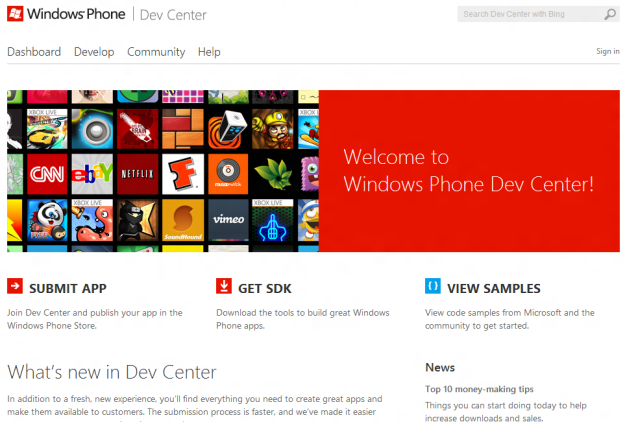Screen dimensions: 625x422
Task: Select the eBay app tile
Action: pos(92,174)
